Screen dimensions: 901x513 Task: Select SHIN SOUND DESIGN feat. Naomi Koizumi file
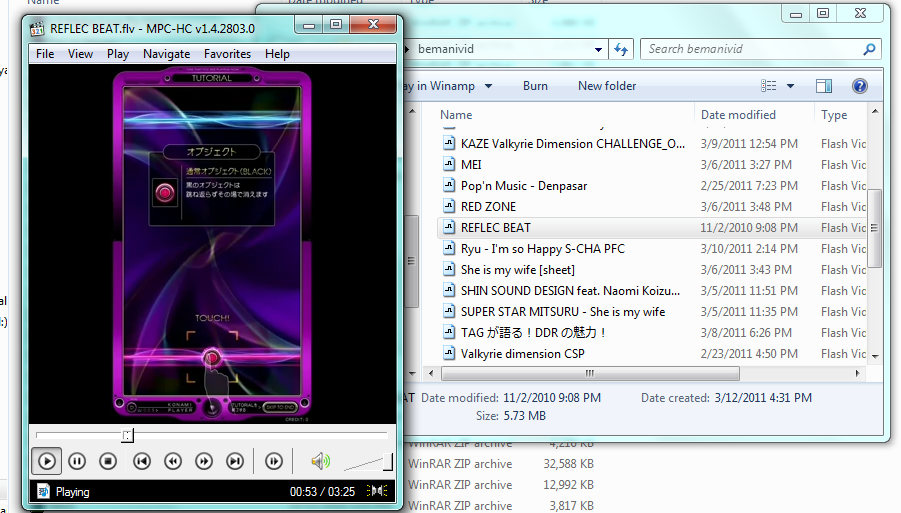570,291
